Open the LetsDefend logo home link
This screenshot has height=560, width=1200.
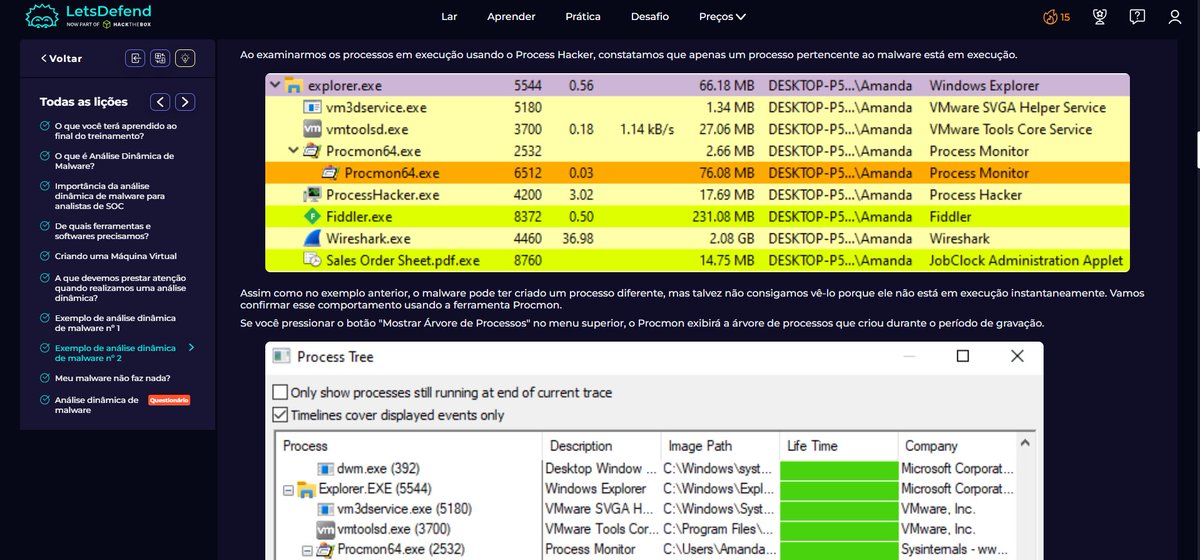[x=89, y=16]
